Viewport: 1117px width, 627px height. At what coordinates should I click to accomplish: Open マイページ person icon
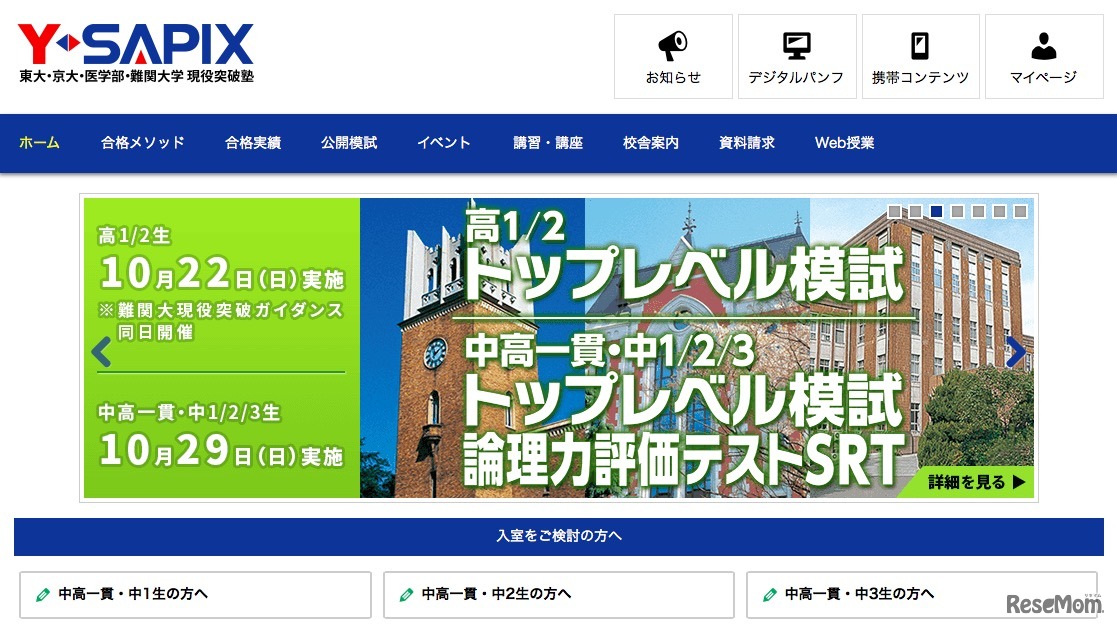pos(1044,46)
